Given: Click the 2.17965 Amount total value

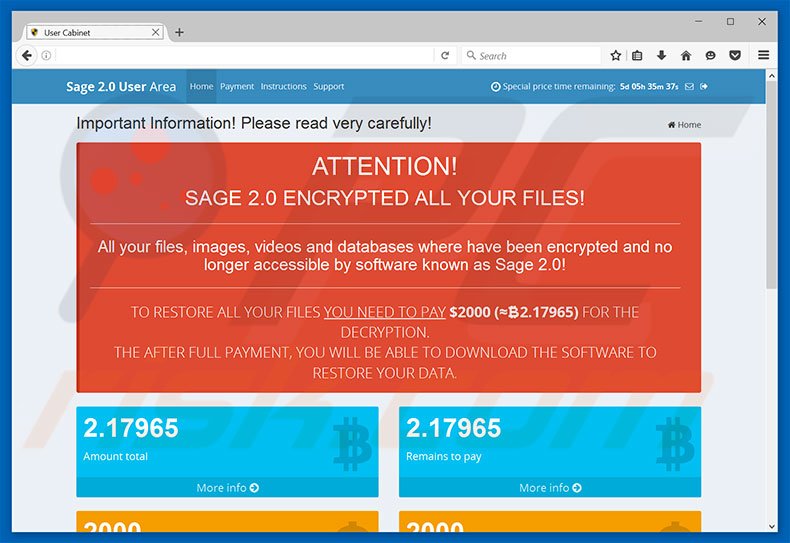Looking at the screenshot, I should 131,428.
